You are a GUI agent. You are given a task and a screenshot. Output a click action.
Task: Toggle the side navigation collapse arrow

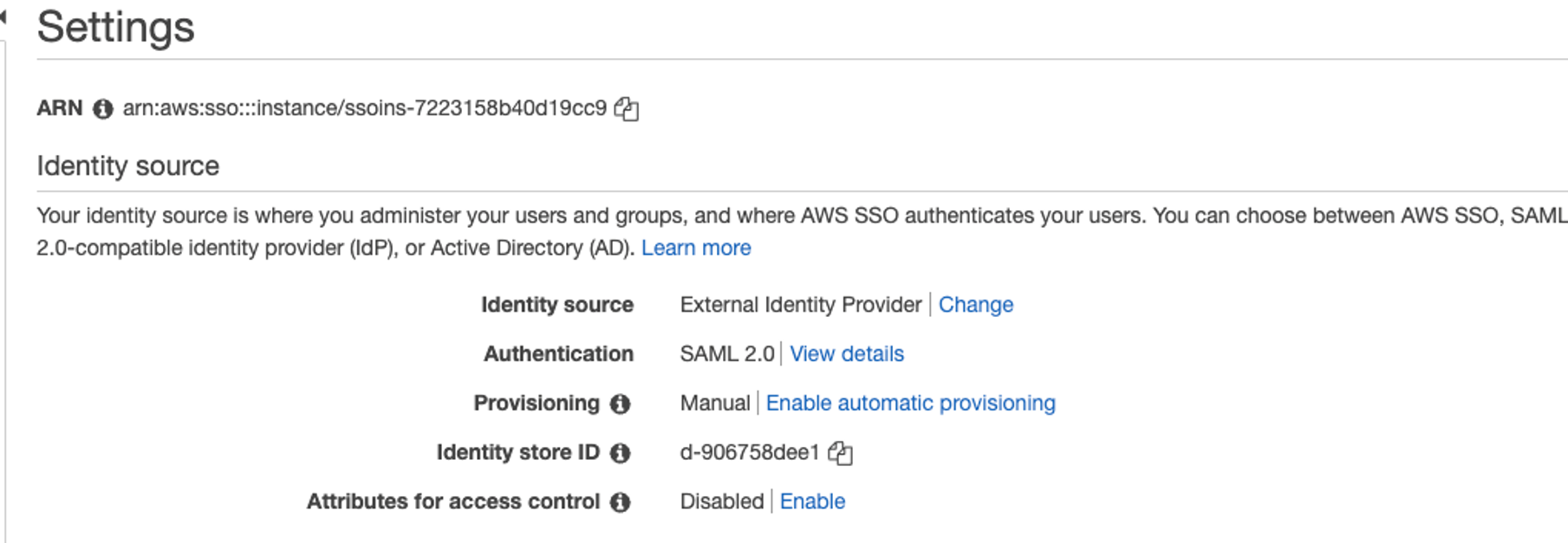[x=3, y=16]
